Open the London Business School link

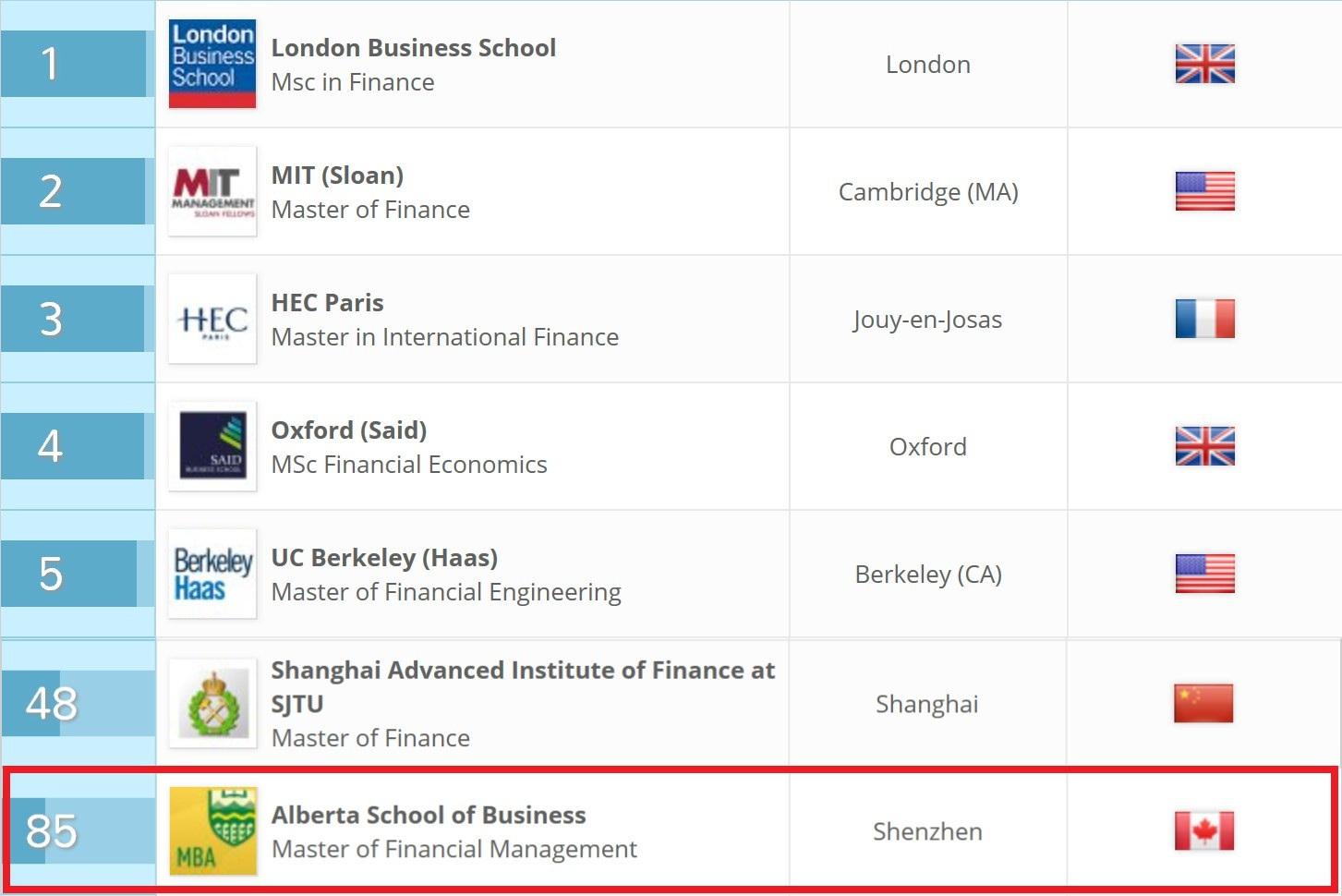coord(413,47)
